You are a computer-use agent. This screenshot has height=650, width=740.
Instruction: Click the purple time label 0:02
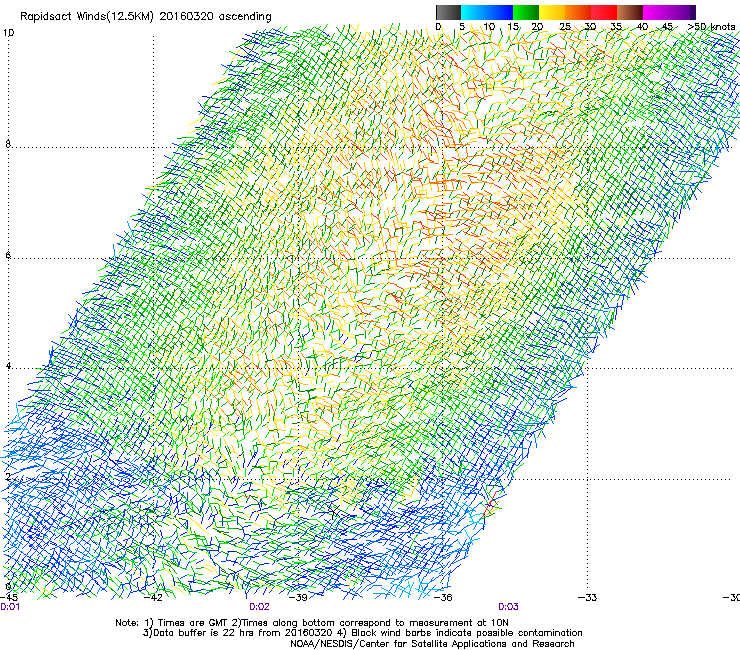pyautogui.click(x=259, y=607)
